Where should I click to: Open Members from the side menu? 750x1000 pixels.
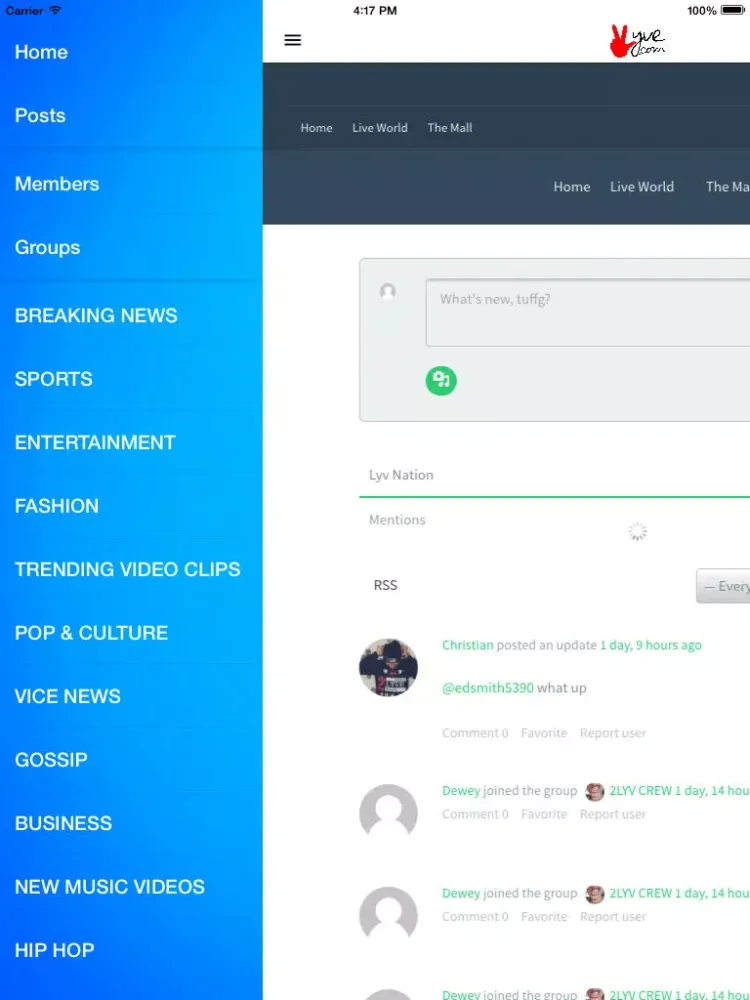(x=57, y=184)
